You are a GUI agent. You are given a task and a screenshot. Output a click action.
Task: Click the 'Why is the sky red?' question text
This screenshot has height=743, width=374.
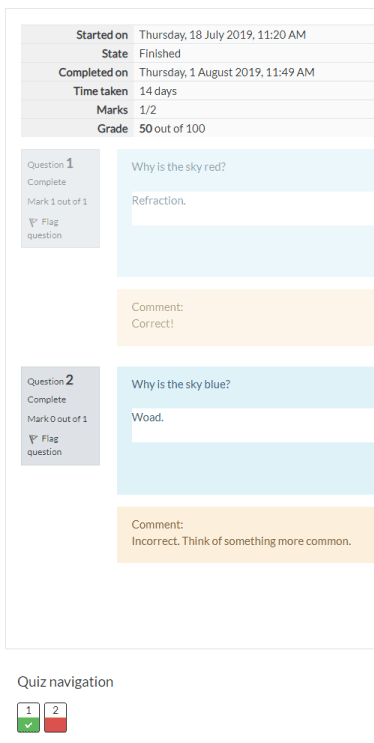[179, 167]
